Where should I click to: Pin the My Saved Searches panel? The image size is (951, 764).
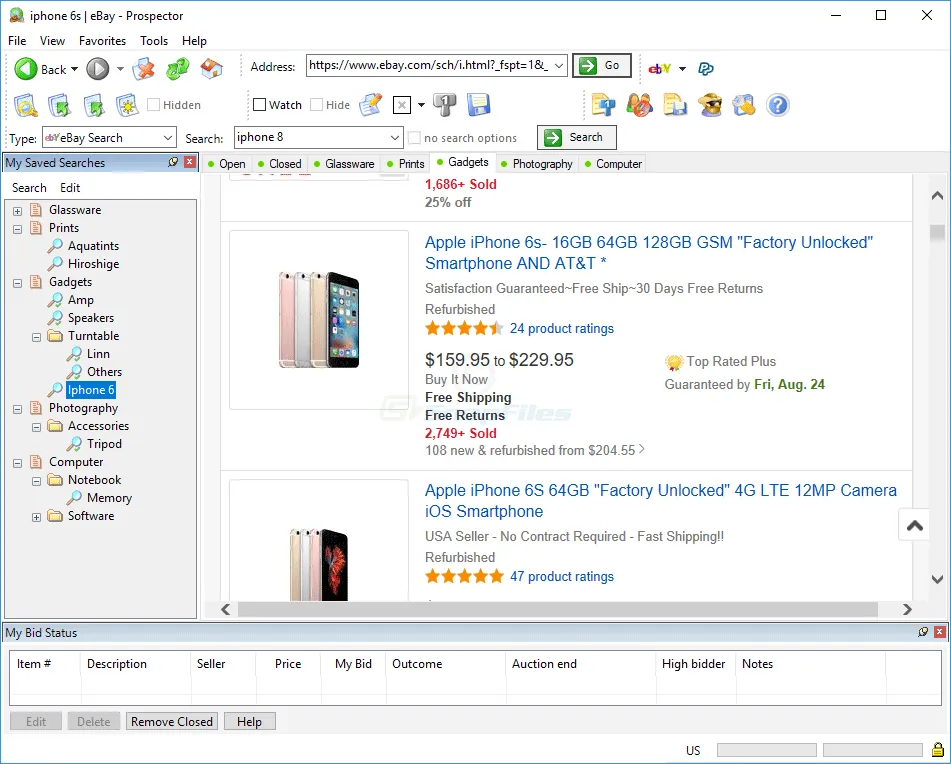[173, 162]
